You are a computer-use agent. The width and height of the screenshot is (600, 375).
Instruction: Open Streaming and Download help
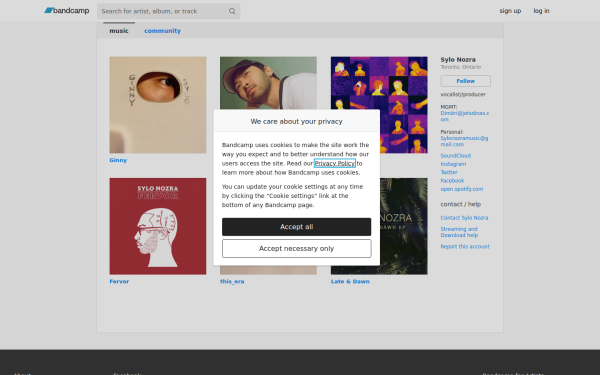pos(459,232)
